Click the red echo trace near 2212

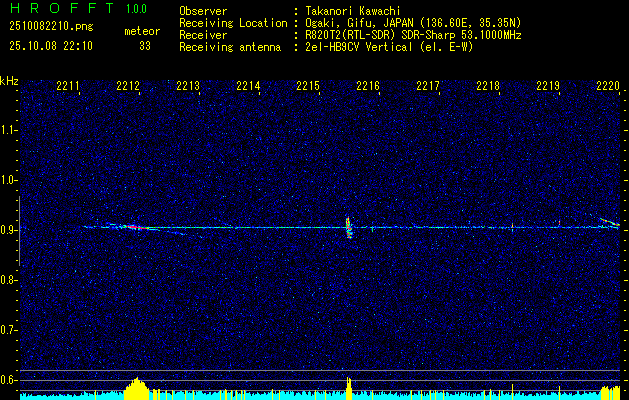point(135,227)
